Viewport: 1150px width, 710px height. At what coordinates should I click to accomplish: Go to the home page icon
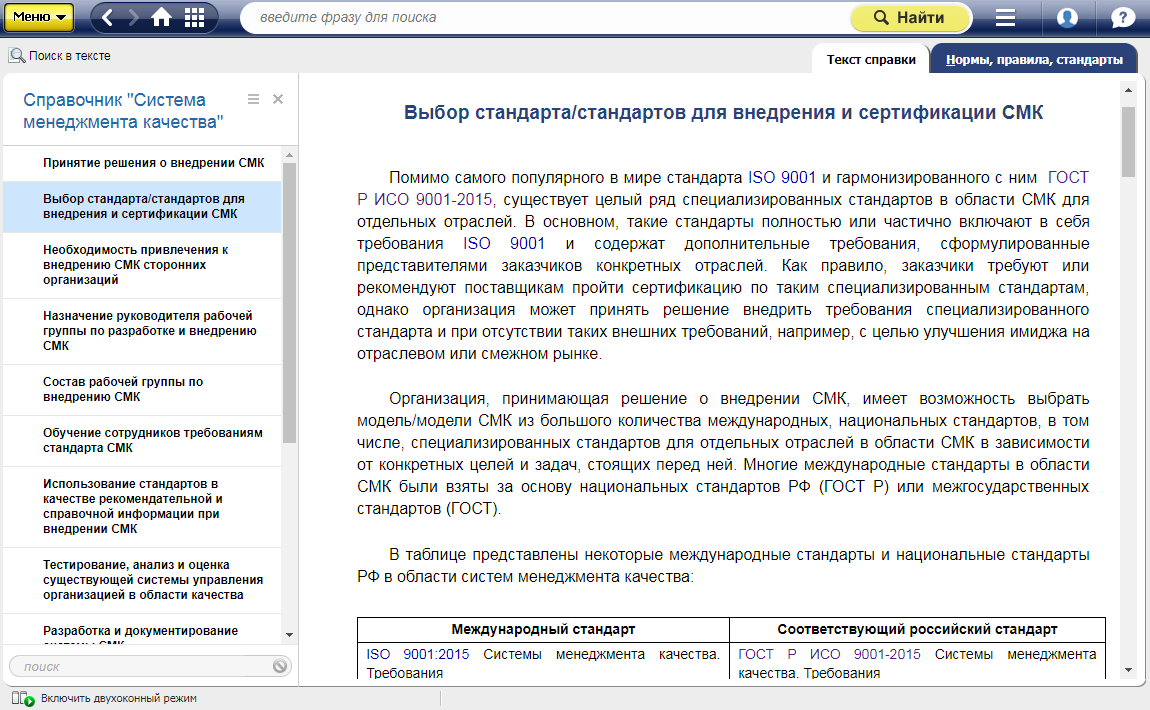(162, 17)
